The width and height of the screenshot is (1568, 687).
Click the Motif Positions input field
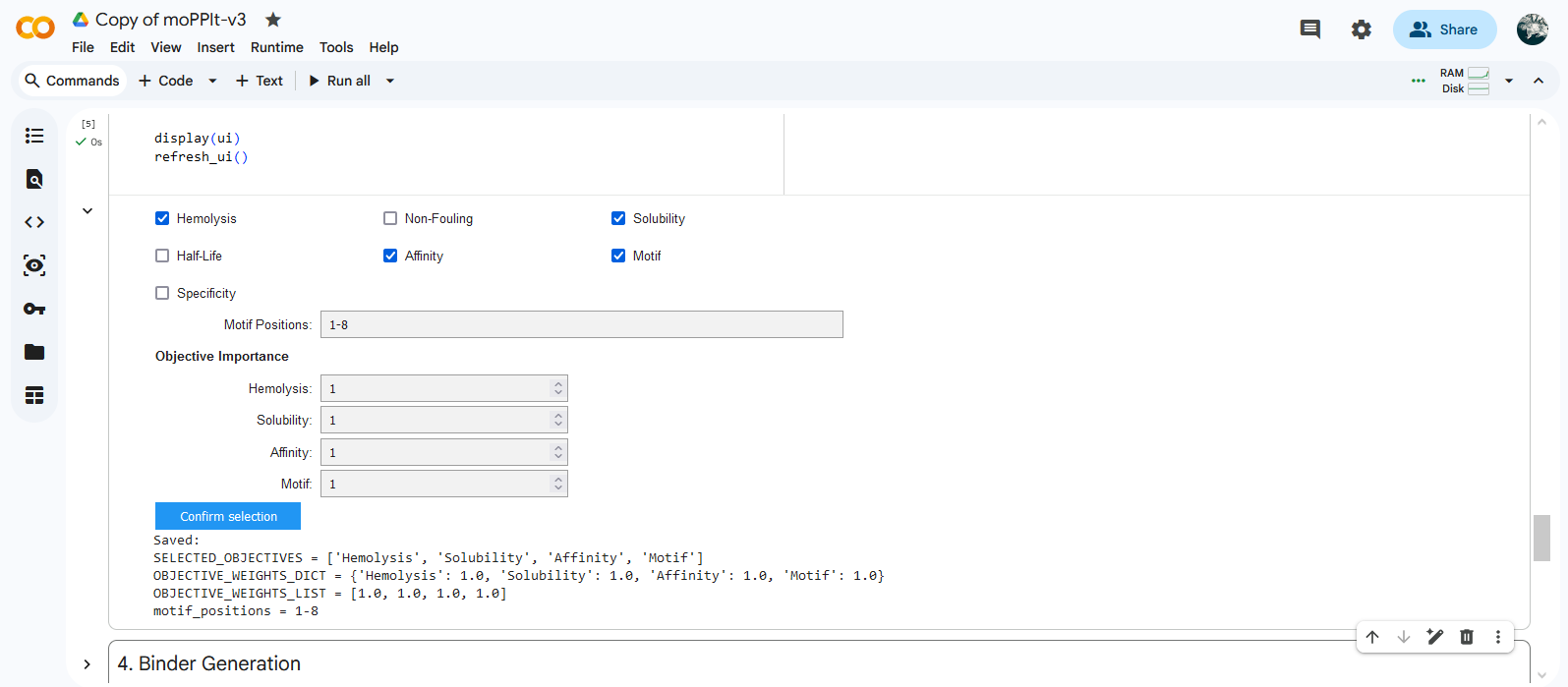(581, 324)
